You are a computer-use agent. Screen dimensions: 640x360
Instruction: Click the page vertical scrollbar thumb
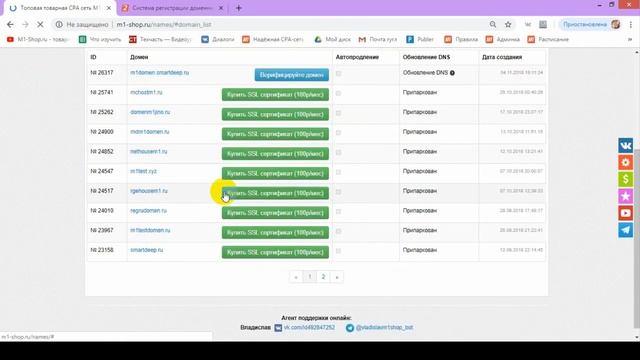click(x=636, y=239)
